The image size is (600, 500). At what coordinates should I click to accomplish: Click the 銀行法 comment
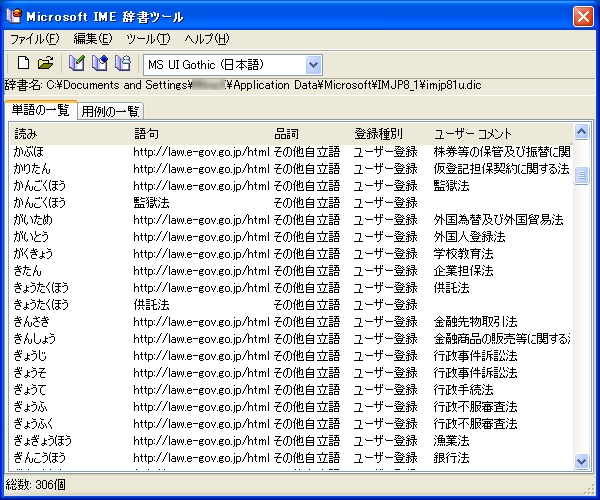(x=451, y=458)
